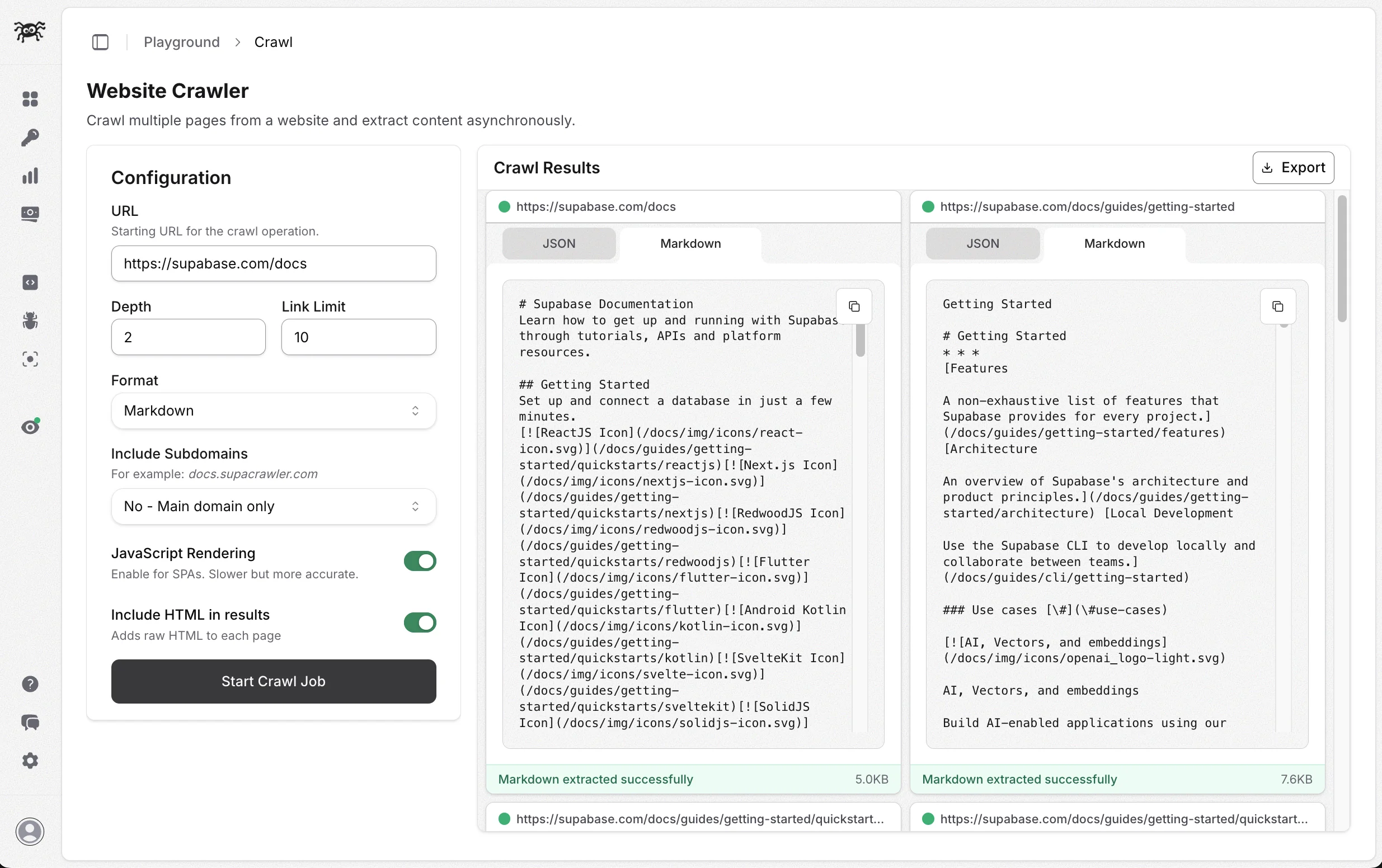1382x868 pixels.
Task: Open the Include Subdomains dropdown
Action: [273, 507]
